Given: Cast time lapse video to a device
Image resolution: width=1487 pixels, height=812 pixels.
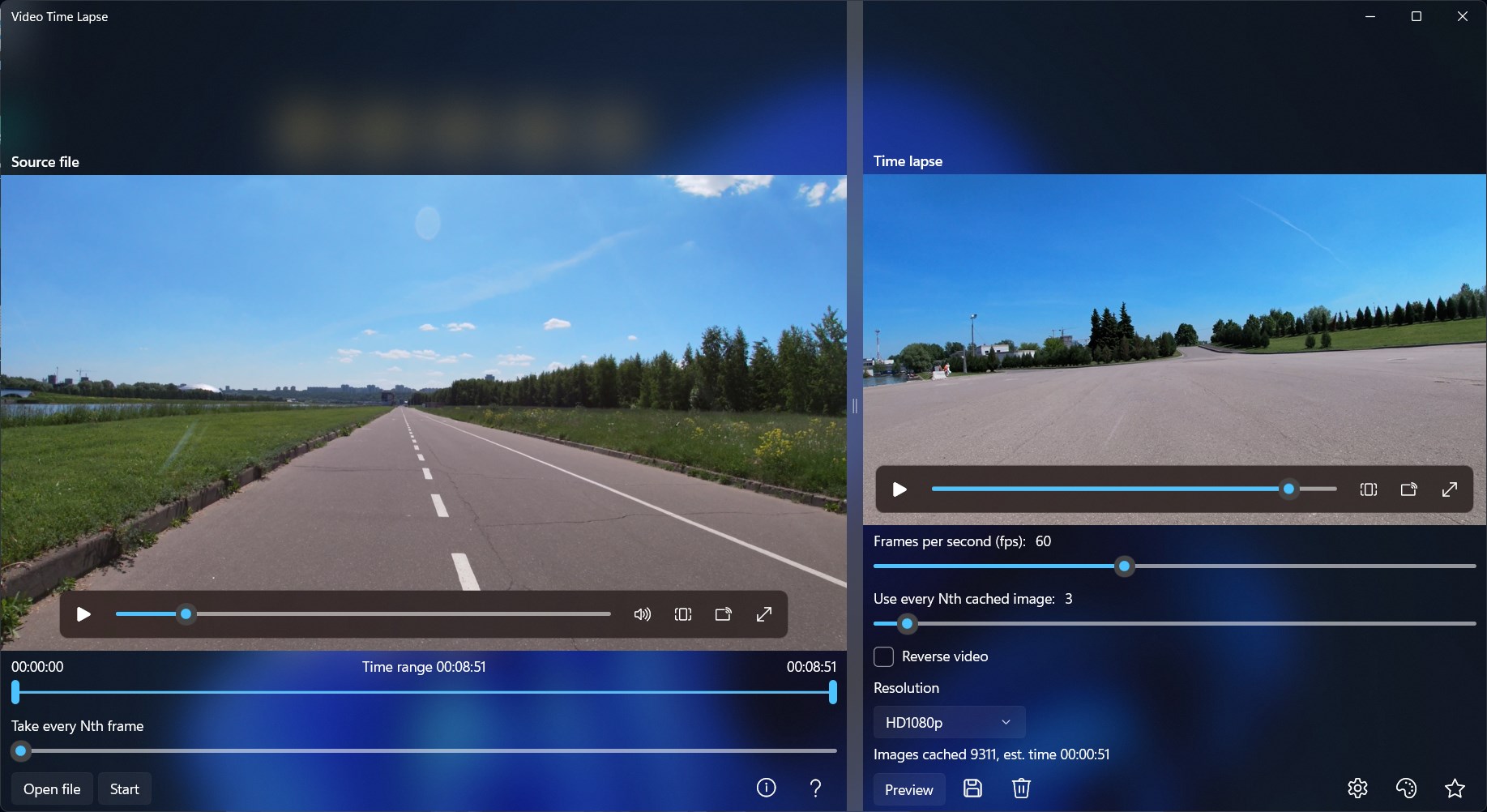Looking at the screenshot, I should click(x=1409, y=489).
